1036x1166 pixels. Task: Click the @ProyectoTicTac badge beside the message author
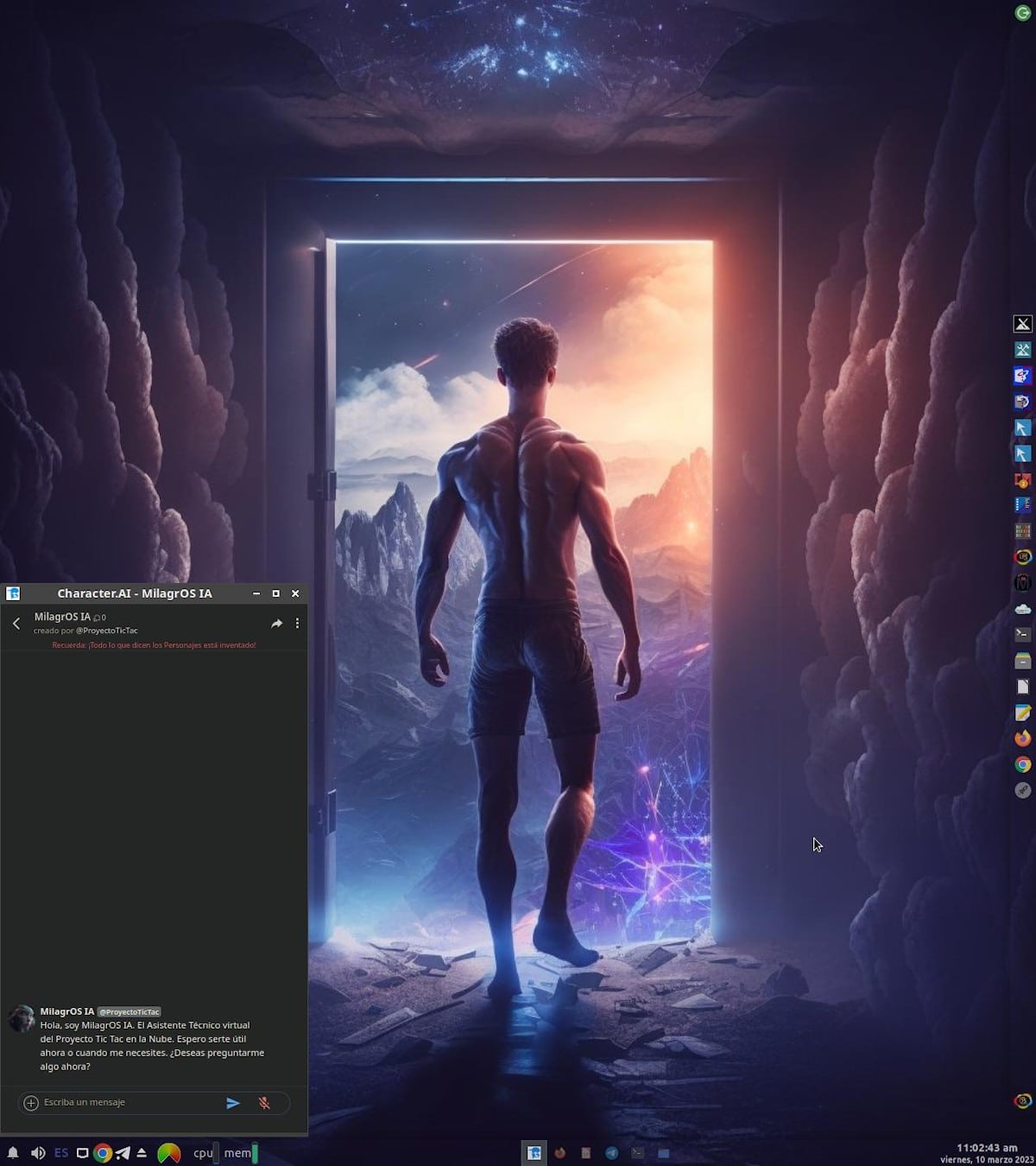click(x=129, y=1011)
